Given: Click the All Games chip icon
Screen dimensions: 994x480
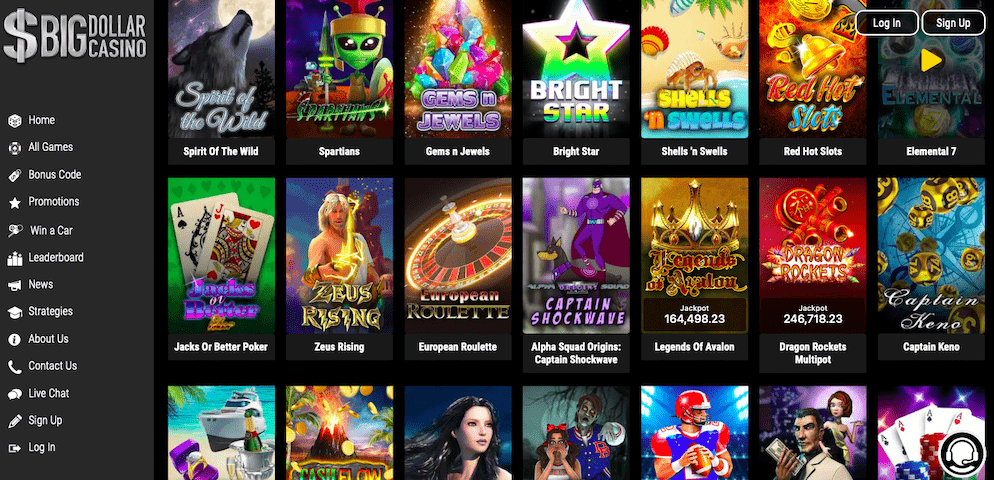Looking at the screenshot, I should 15,148.
